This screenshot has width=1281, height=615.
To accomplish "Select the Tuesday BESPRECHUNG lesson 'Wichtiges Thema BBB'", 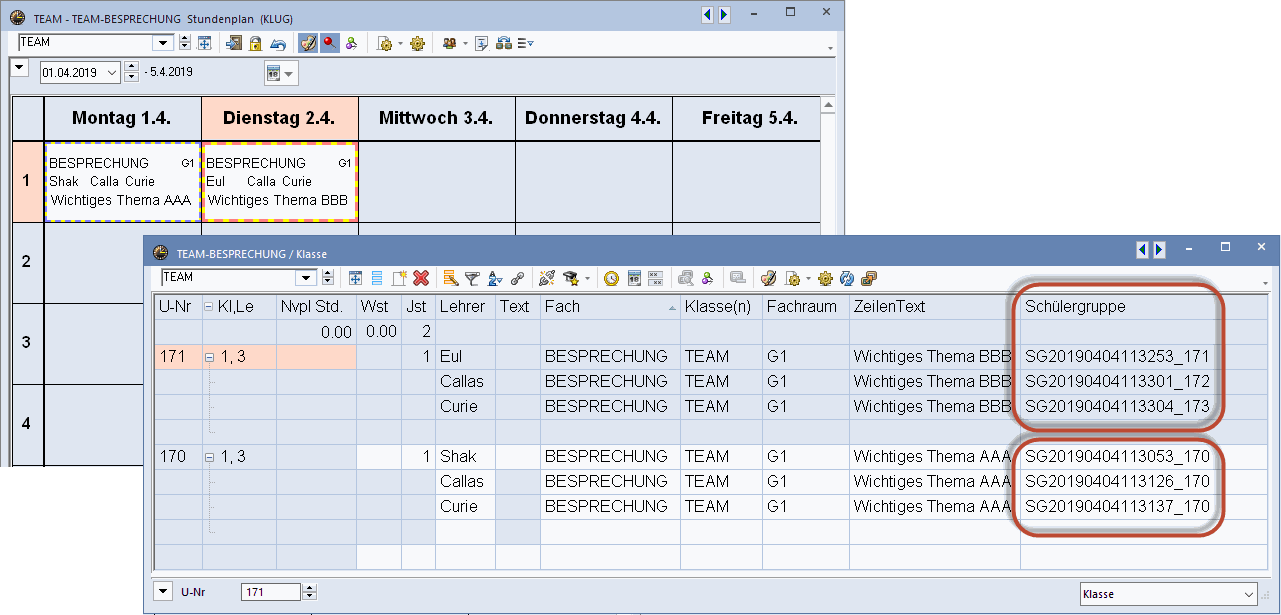I will coord(280,181).
